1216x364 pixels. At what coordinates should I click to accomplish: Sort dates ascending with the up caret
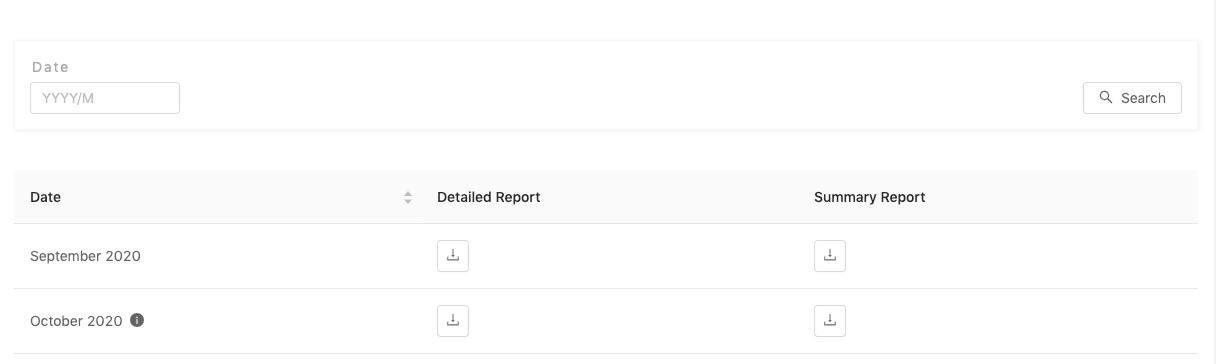click(x=408, y=193)
